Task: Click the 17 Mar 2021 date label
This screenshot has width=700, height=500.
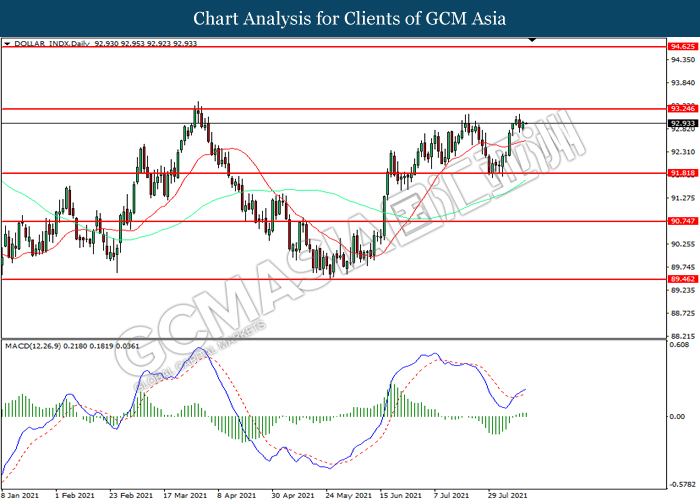Action: click(x=186, y=494)
